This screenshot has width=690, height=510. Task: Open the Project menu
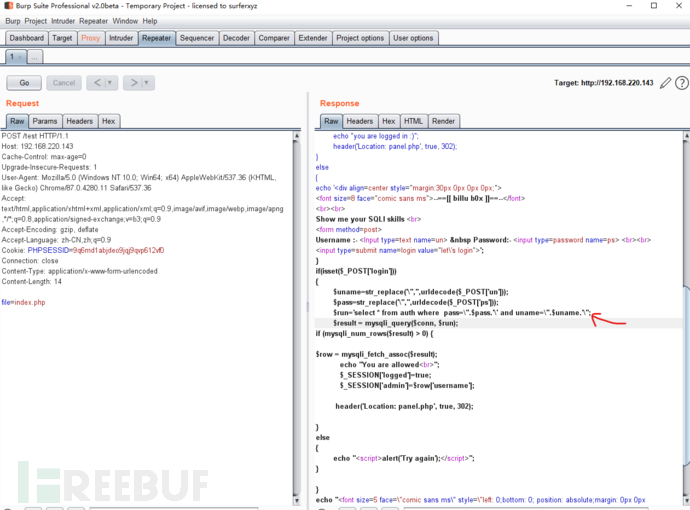pos(36,21)
